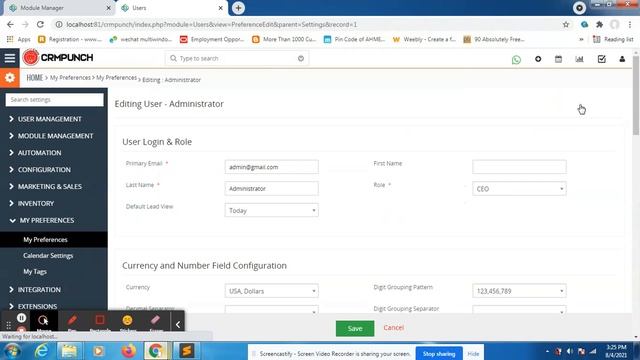Select the Screencastify rectangle tool

100,322
